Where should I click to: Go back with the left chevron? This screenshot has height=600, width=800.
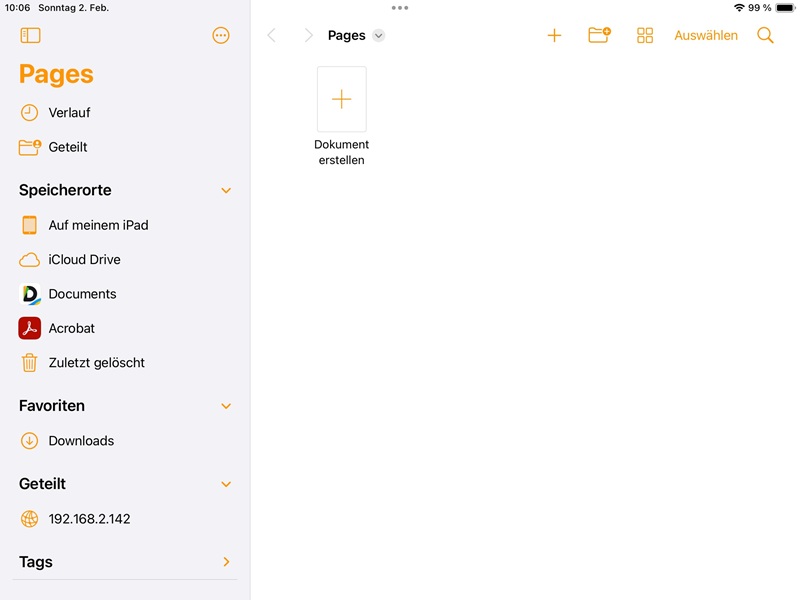point(271,35)
